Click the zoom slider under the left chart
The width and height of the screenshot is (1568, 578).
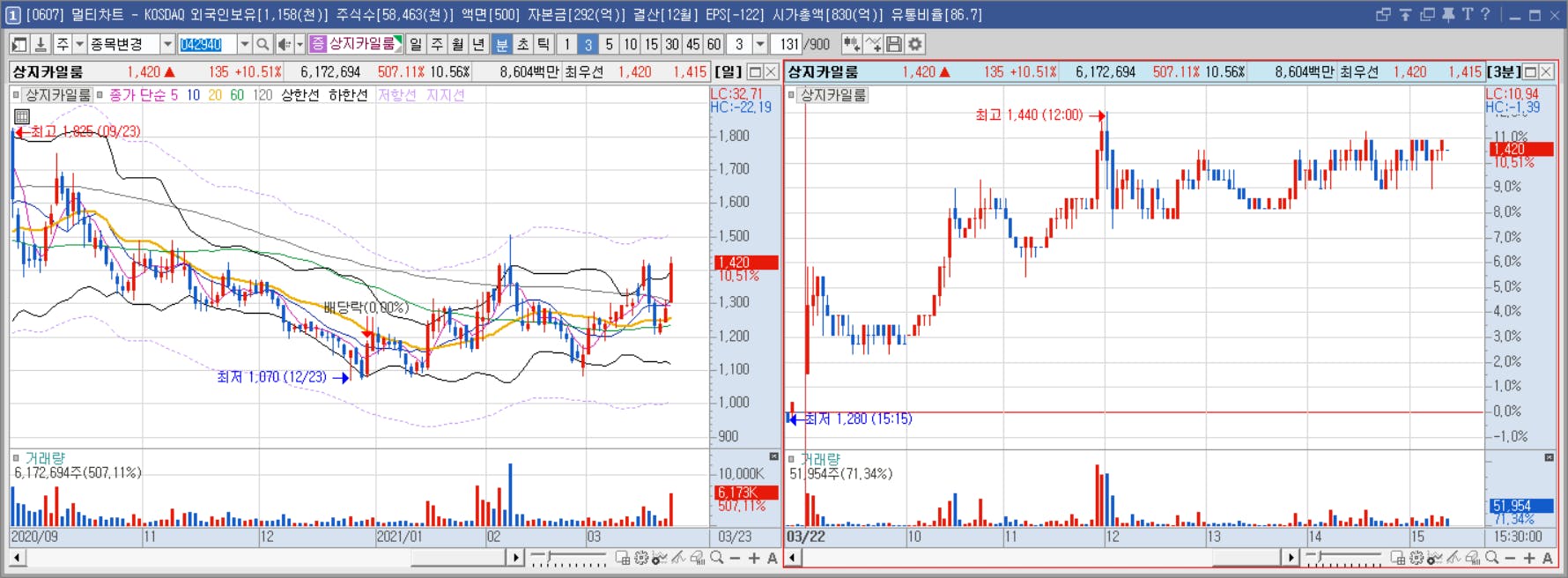569,558
